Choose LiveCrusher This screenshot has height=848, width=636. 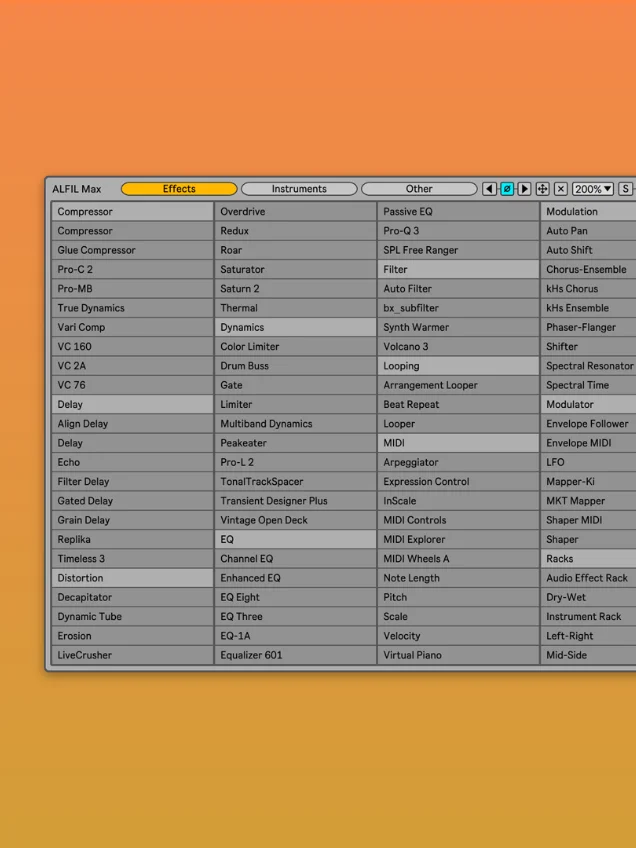(x=132, y=655)
